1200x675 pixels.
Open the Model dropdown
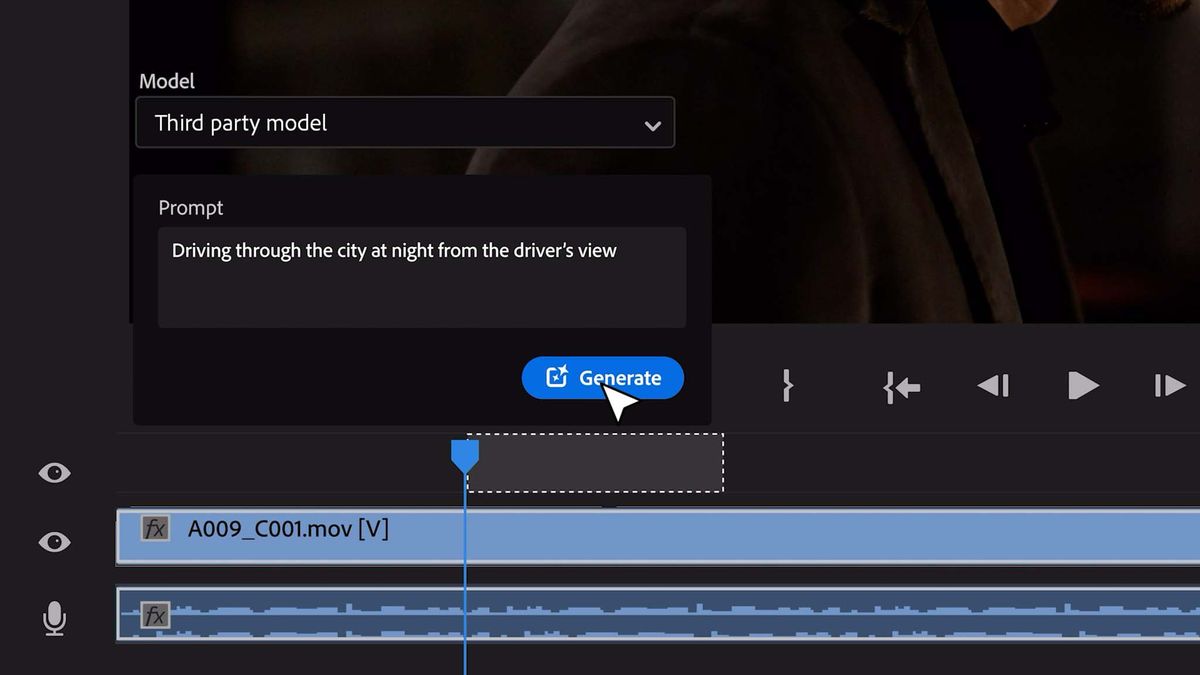[x=405, y=122]
